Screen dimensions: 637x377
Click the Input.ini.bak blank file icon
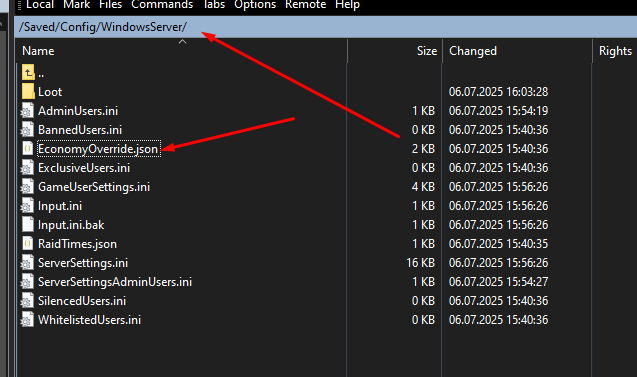tap(27, 225)
